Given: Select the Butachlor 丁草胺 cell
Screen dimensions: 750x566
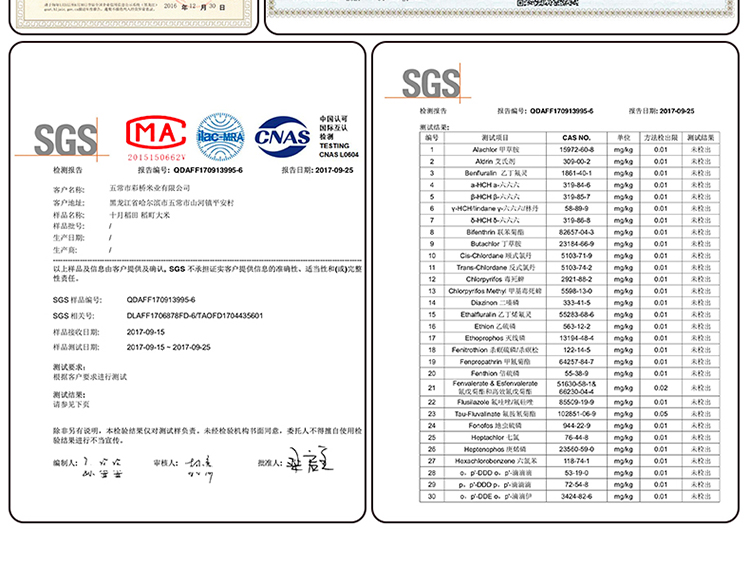Looking at the screenshot, I should pos(495,244).
